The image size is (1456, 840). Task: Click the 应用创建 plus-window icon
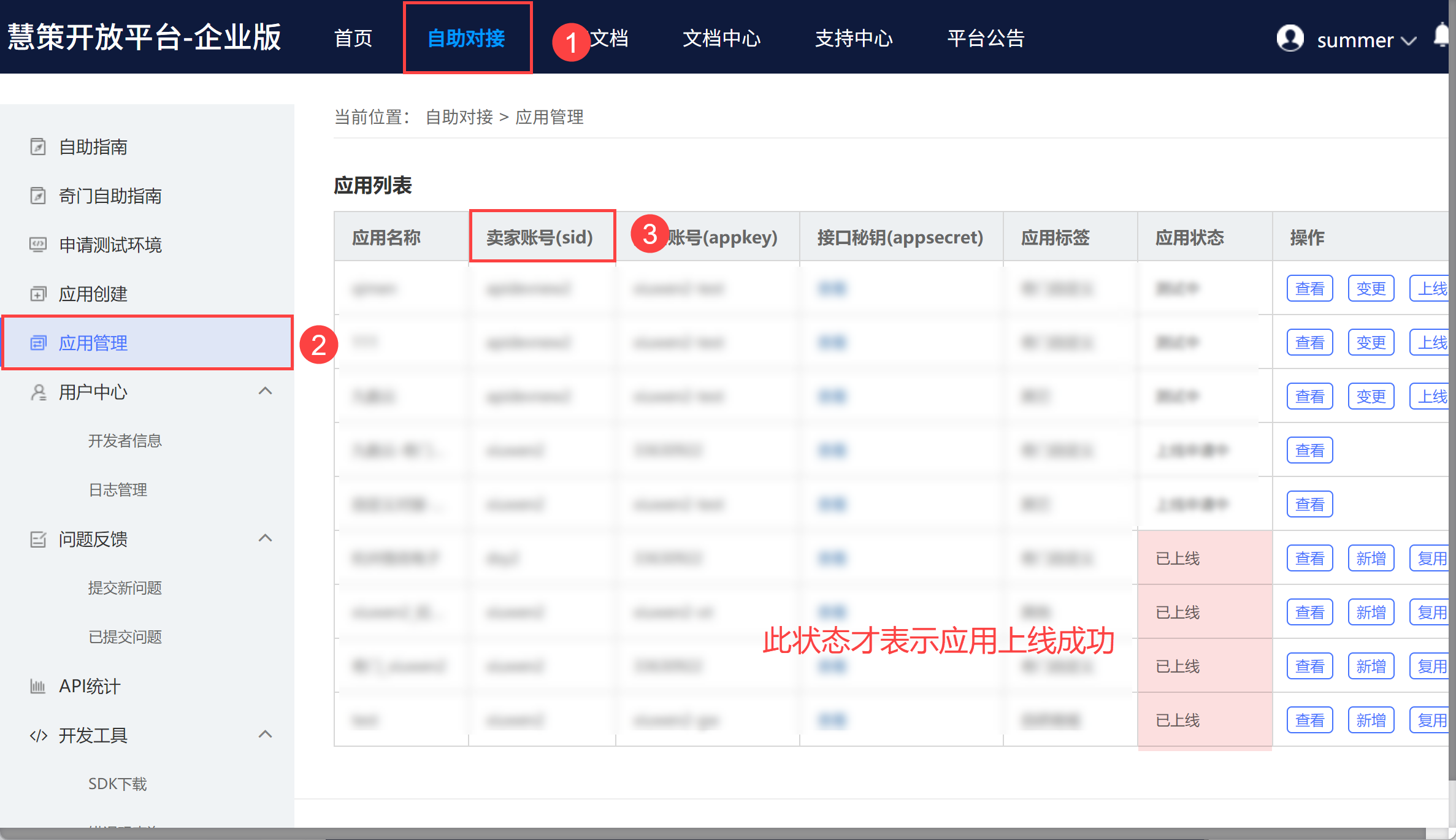pos(38,294)
